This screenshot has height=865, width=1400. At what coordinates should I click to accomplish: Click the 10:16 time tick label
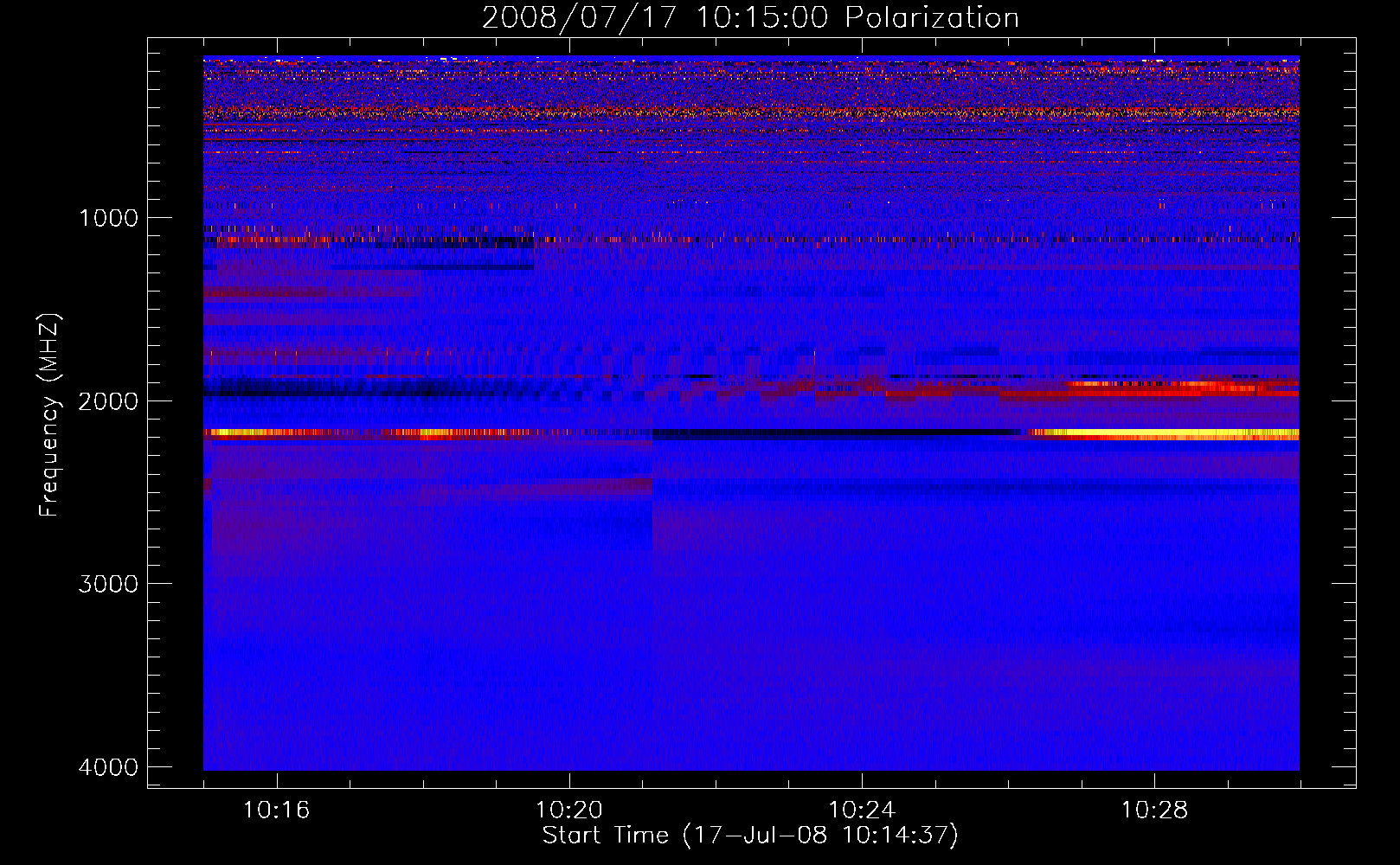(x=276, y=811)
